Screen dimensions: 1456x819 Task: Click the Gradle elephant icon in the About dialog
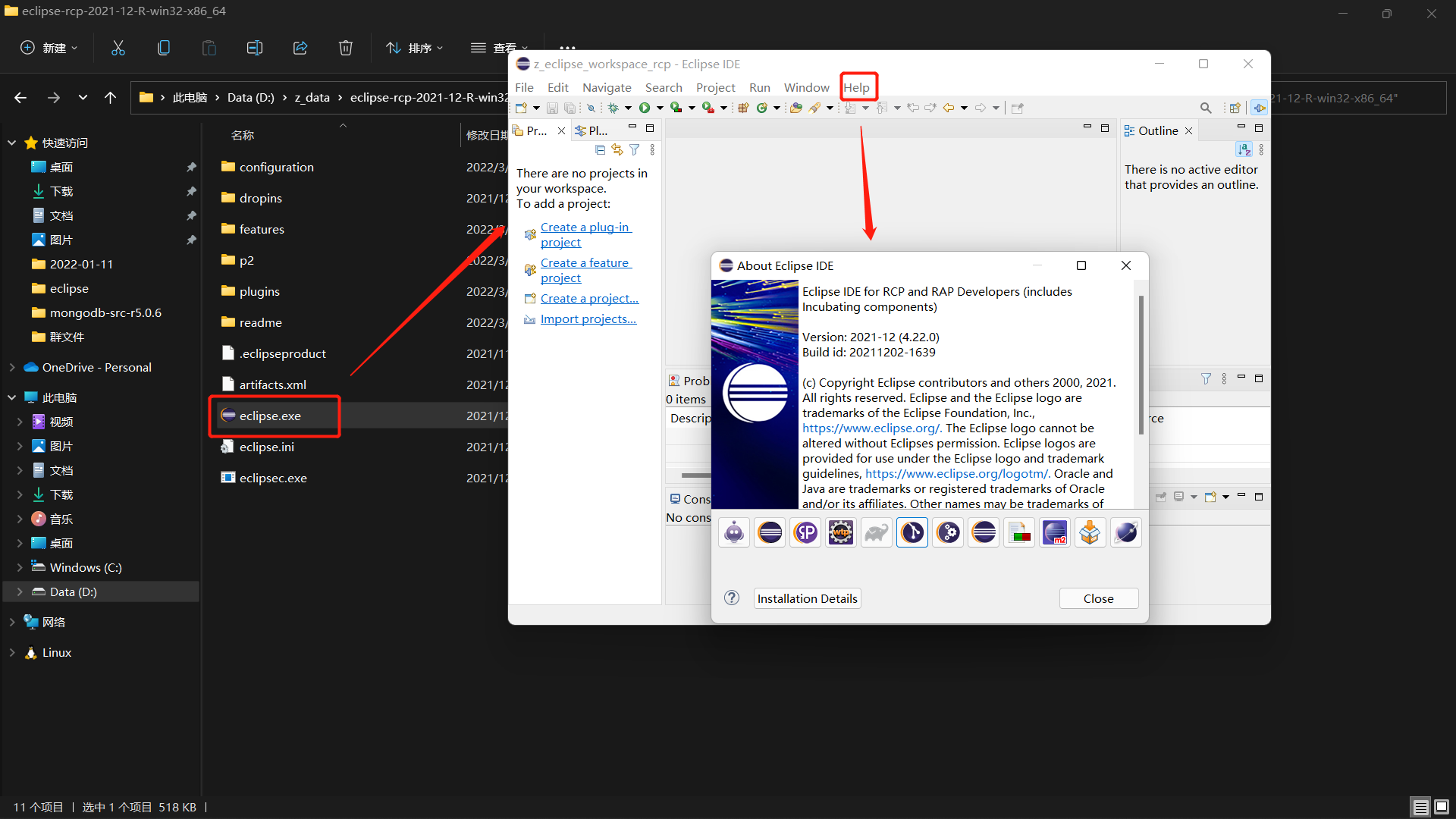pyautogui.click(x=876, y=532)
